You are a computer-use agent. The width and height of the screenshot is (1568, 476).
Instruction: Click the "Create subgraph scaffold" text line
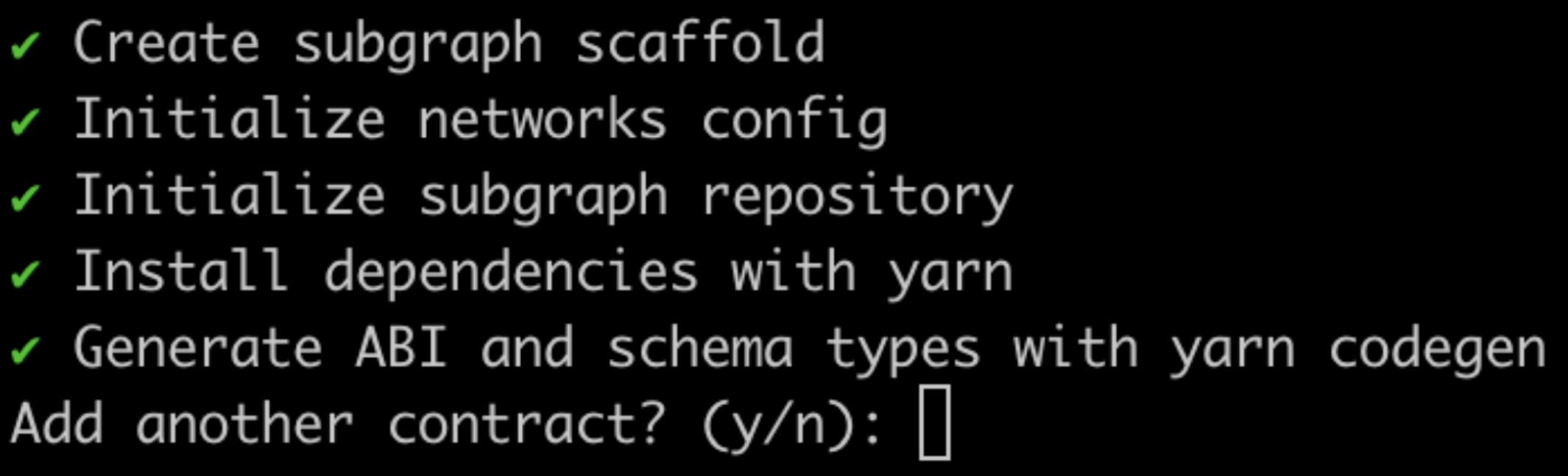pos(449,44)
